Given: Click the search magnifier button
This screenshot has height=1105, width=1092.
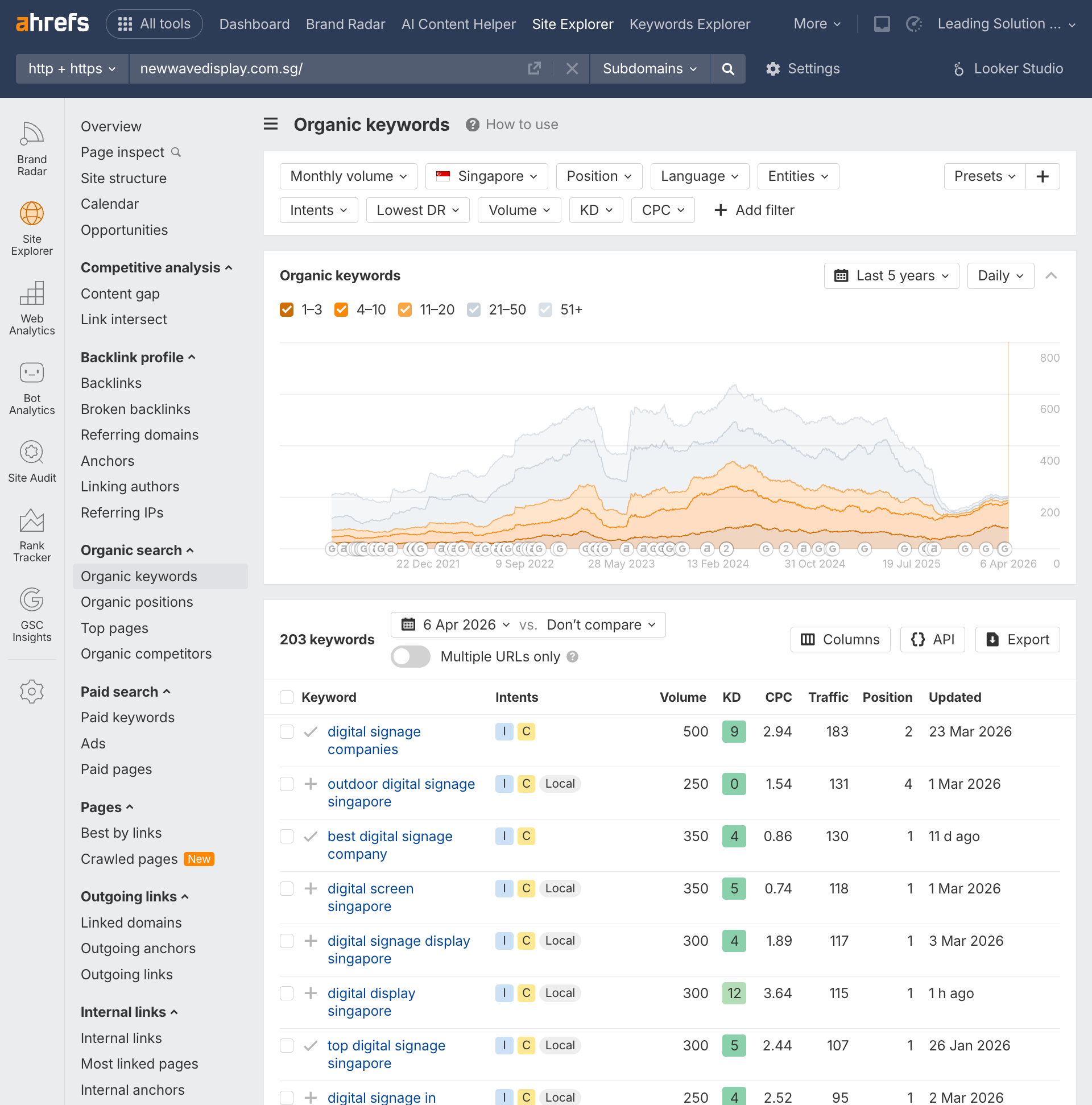Looking at the screenshot, I should click(x=727, y=69).
